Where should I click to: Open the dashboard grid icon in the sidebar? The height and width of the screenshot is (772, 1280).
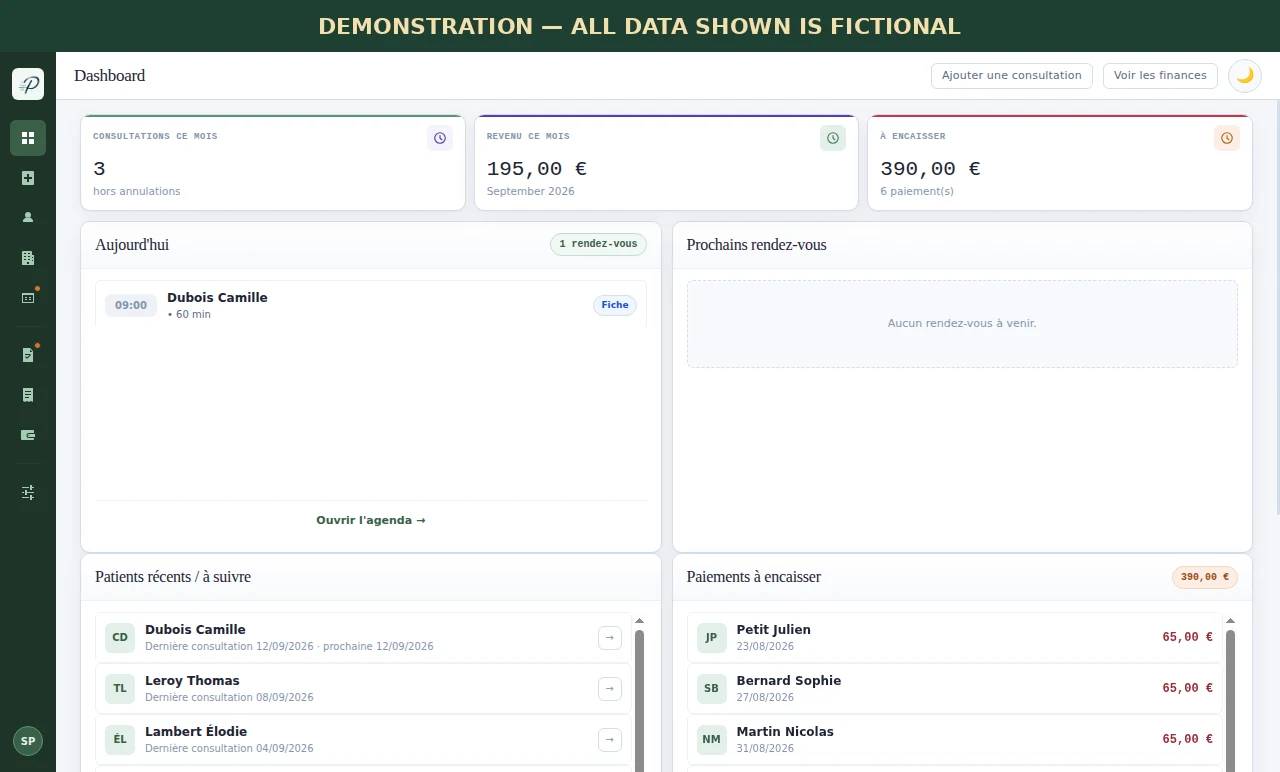pos(28,138)
